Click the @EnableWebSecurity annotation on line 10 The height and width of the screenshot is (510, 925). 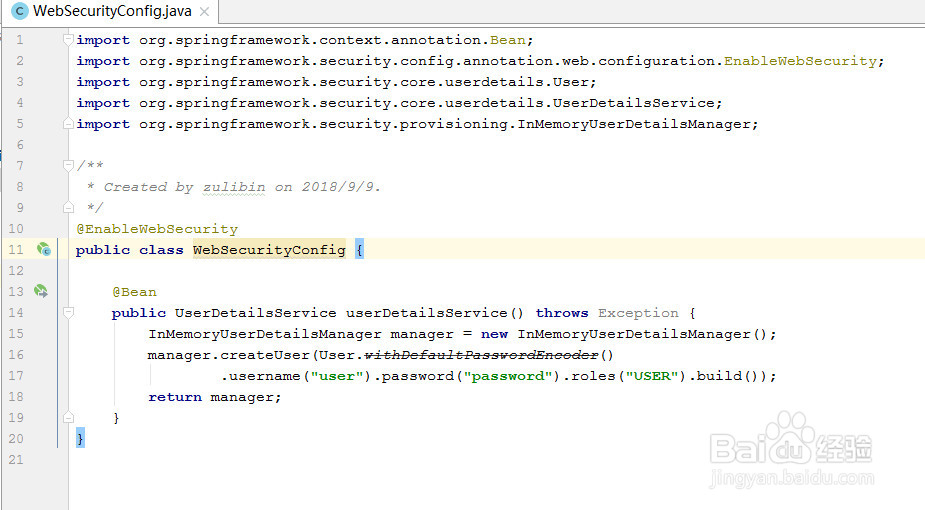click(x=157, y=229)
